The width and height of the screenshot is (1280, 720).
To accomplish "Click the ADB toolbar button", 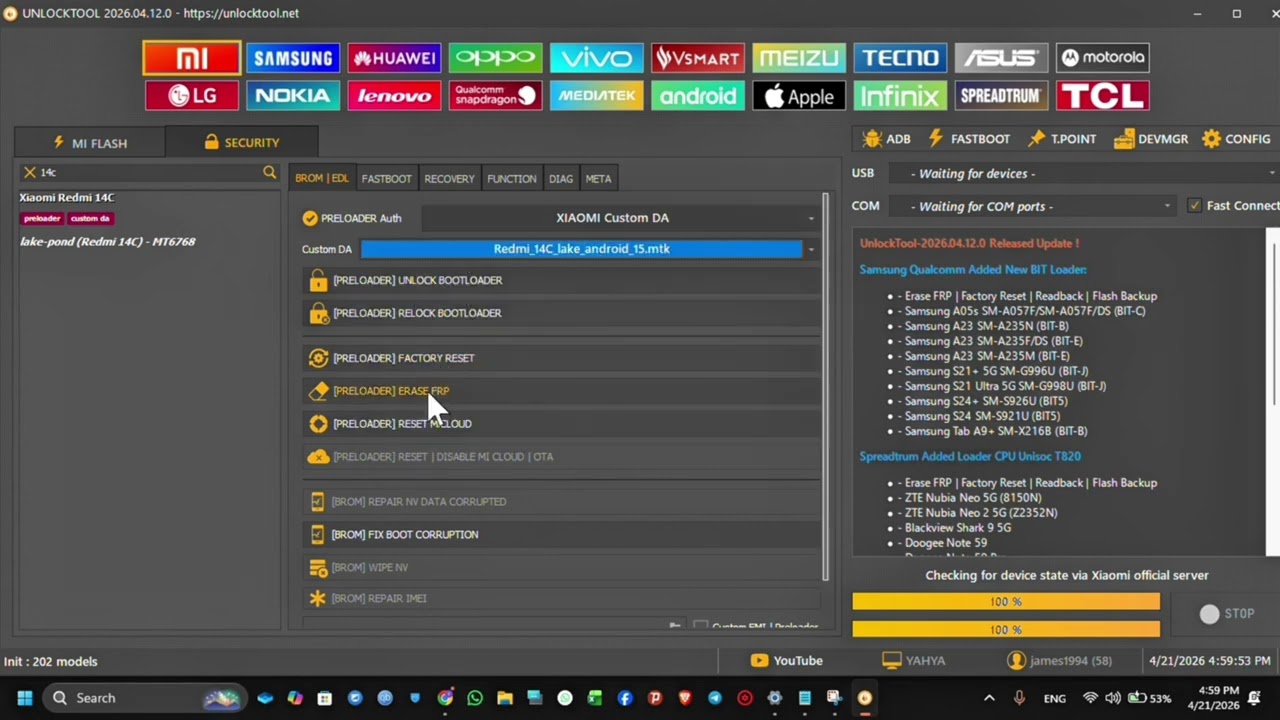I will click(887, 139).
